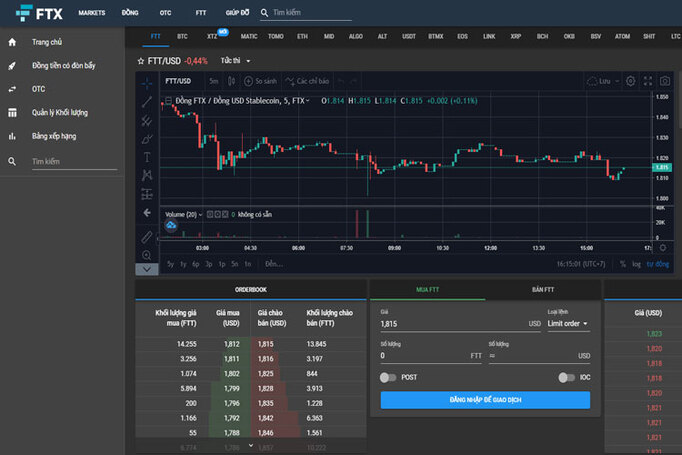Open GIÚP ĐỠ help menu
The width and height of the screenshot is (682, 455).
pyautogui.click(x=237, y=13)
